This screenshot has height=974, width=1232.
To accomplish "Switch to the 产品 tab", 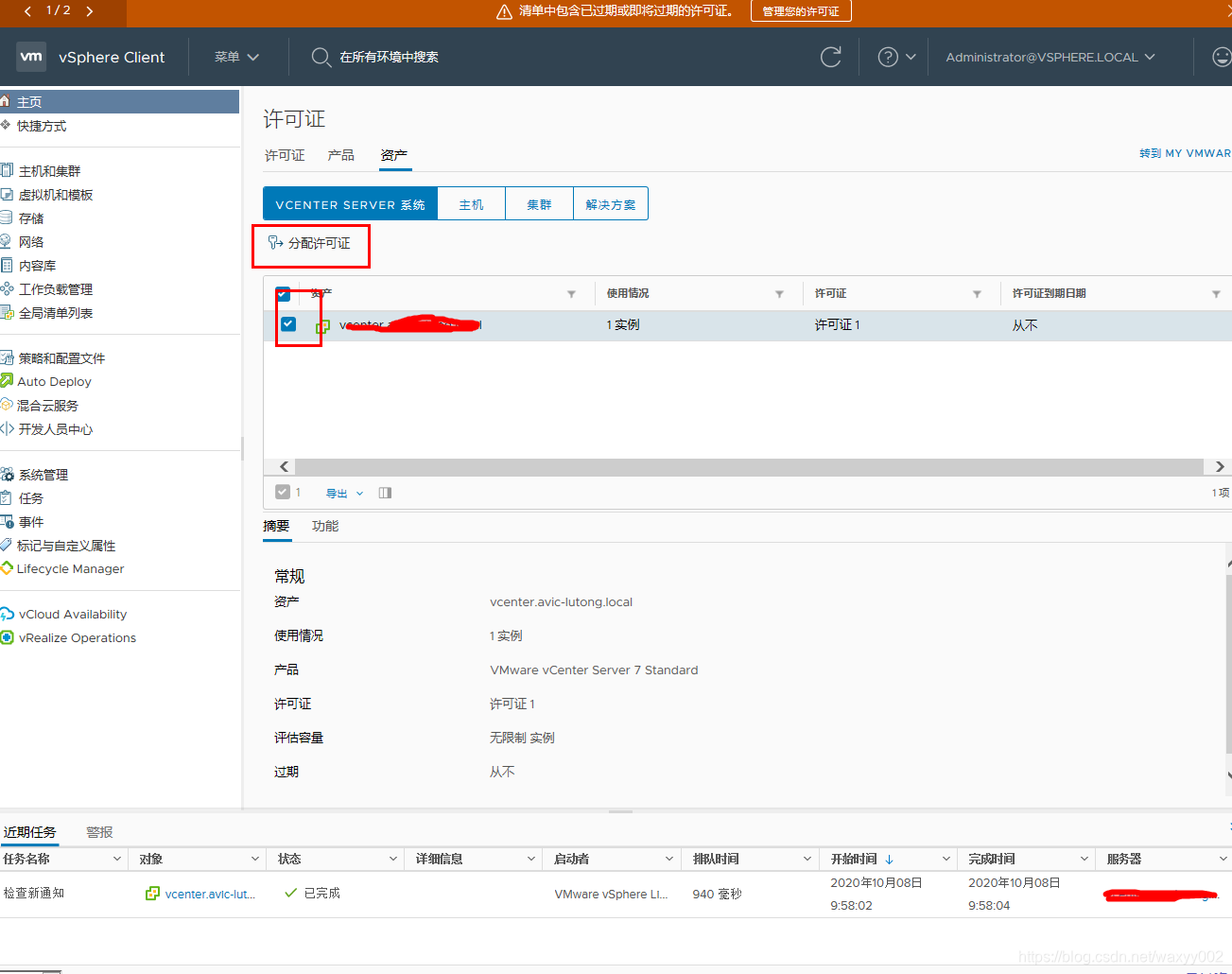I will tap(340, 155).
